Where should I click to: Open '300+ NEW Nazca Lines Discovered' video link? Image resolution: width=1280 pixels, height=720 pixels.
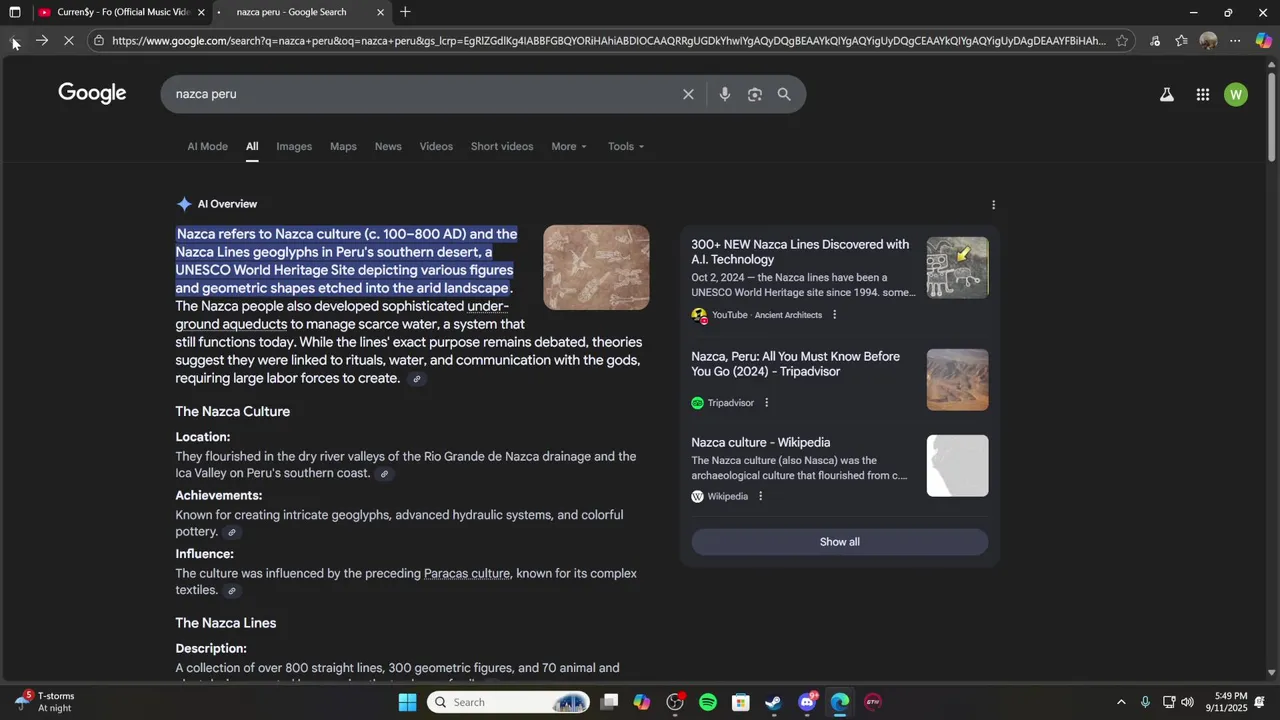800,252
